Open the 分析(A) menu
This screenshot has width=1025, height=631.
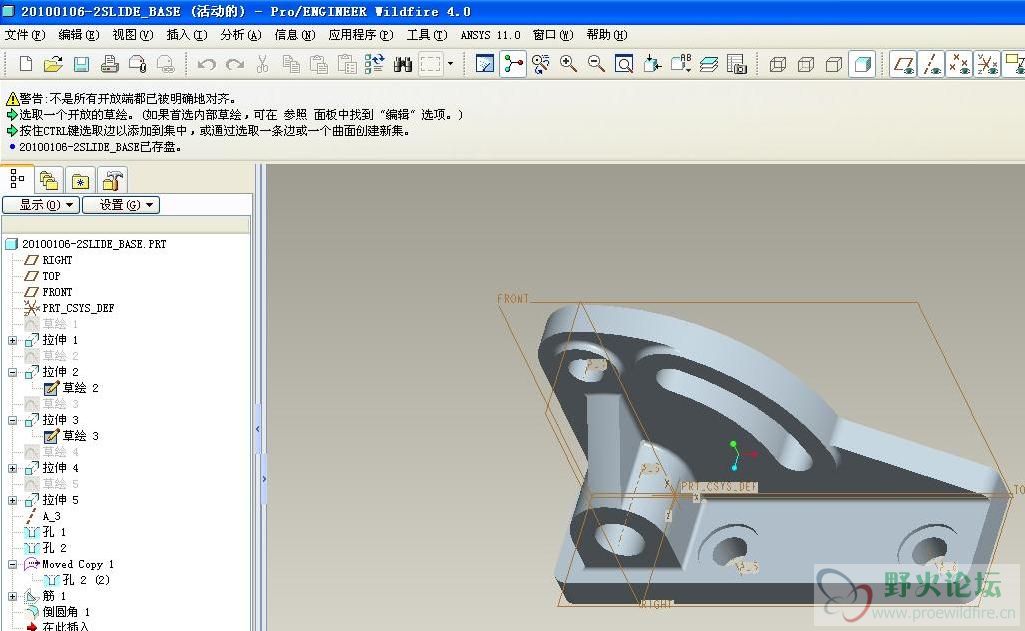point(241,35)
